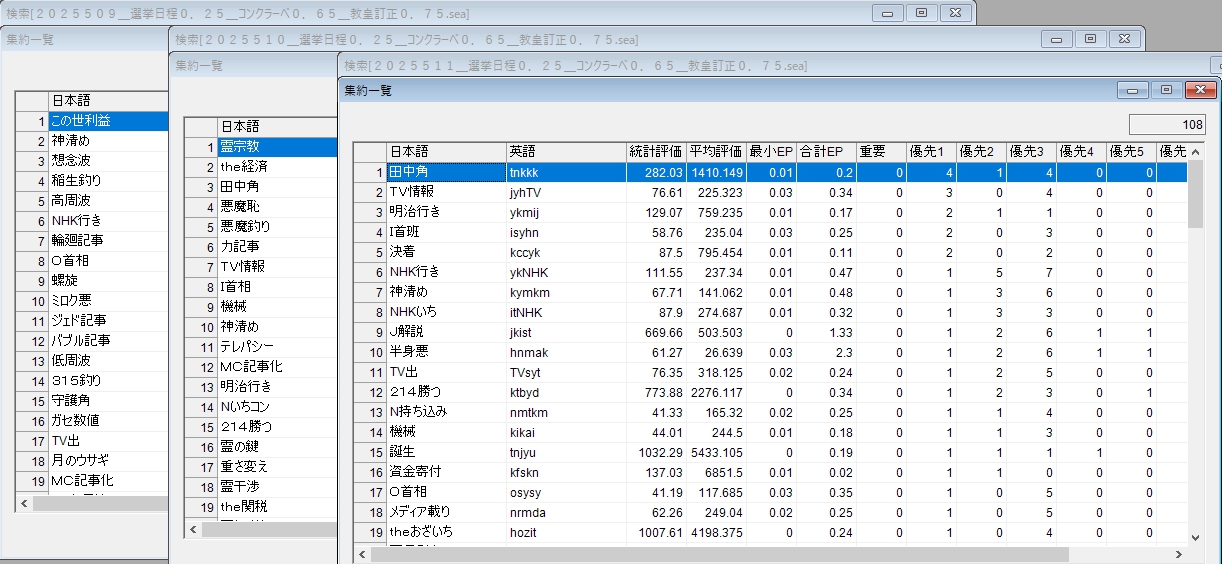Sort by the 統計評価 column header
The height and width of the screenshot is (564, 1222).
coord(655,151)
